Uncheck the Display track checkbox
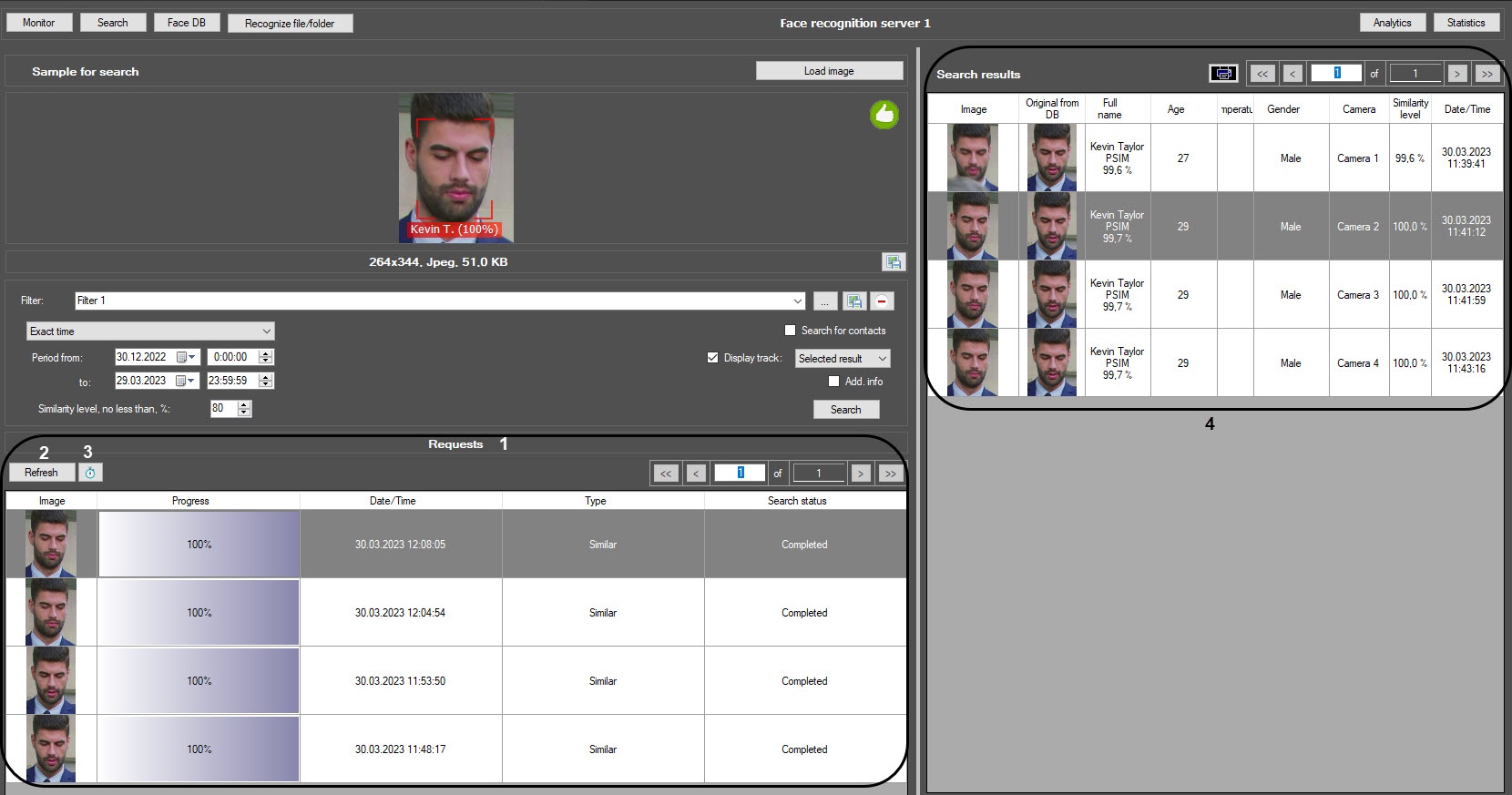The width and height of the screenshot is (1512, 795). (x=712, y=358)
